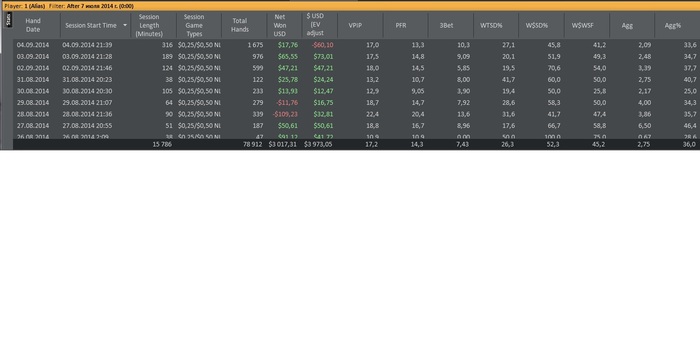Click session start time 31.08.2014 20:23

pyautogui.click(x=87, y=79)
